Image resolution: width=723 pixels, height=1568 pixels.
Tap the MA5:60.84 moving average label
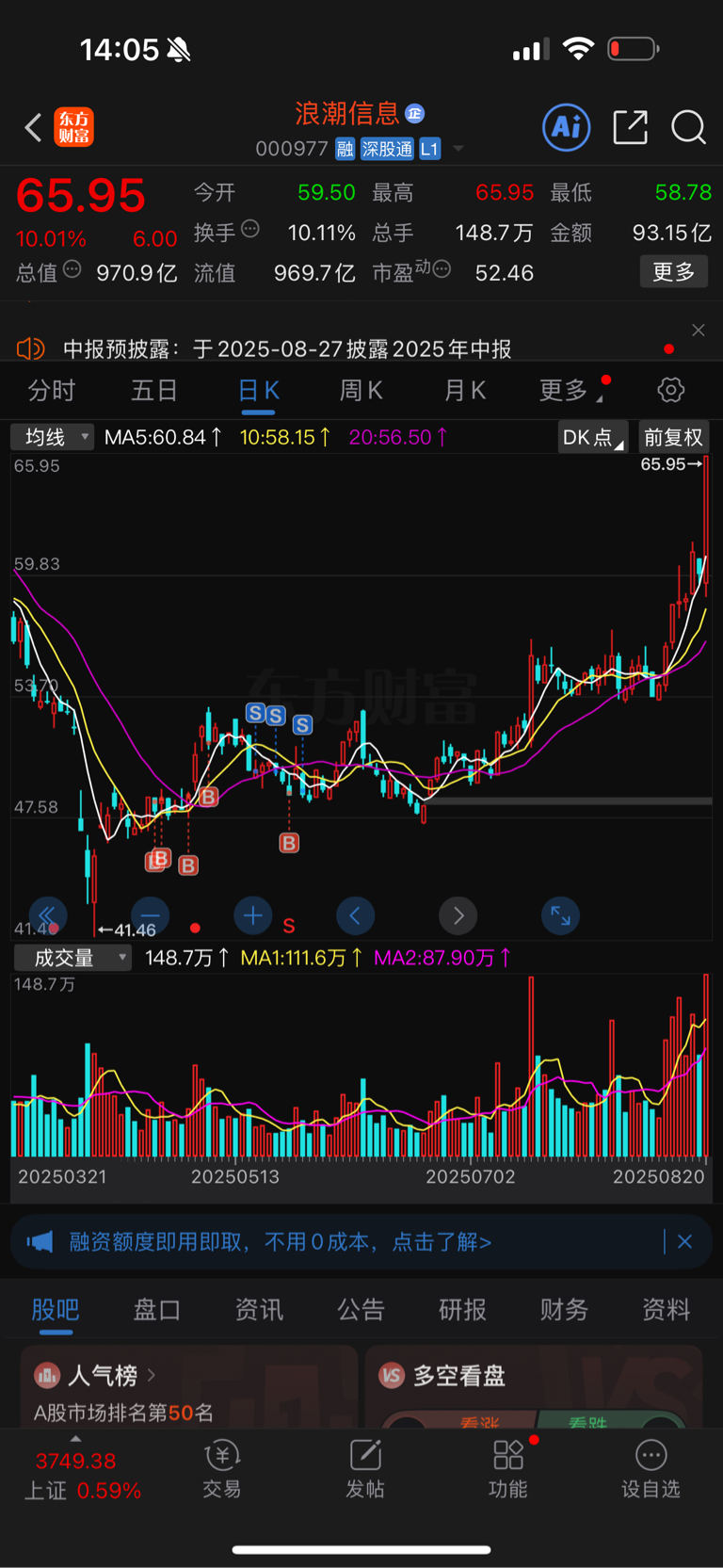tap(163, 437)
